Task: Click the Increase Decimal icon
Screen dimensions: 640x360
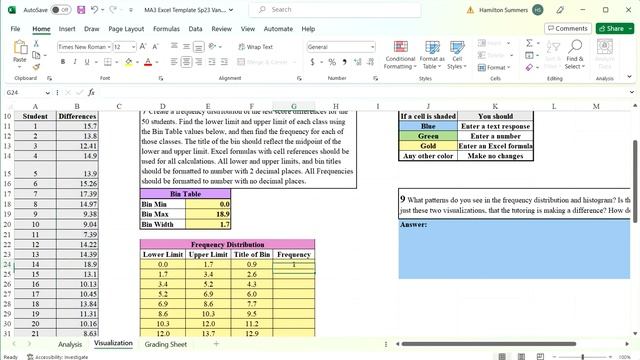Action: point(358,62)
